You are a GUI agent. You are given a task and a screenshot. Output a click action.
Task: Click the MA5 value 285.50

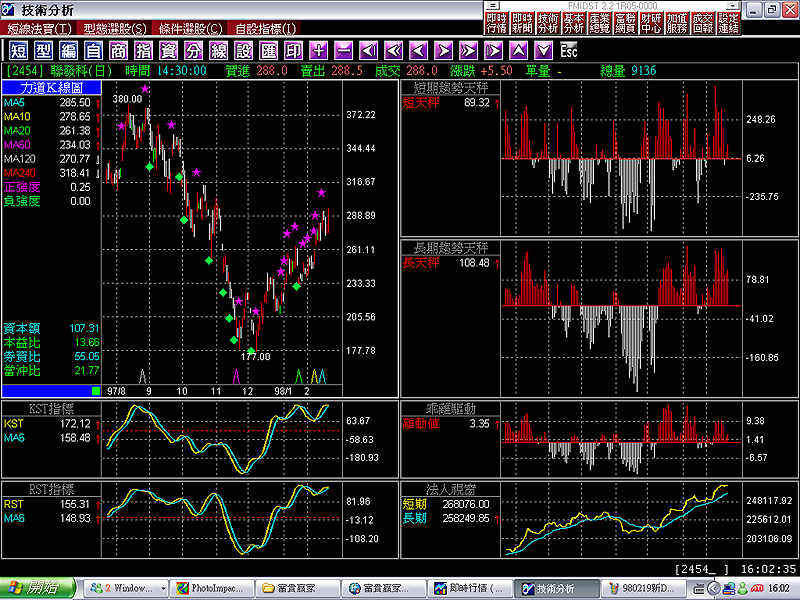74,103
